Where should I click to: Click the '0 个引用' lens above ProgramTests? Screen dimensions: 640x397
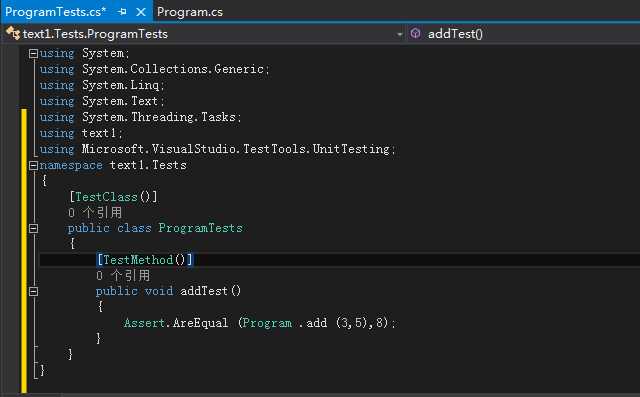[95, 213]
